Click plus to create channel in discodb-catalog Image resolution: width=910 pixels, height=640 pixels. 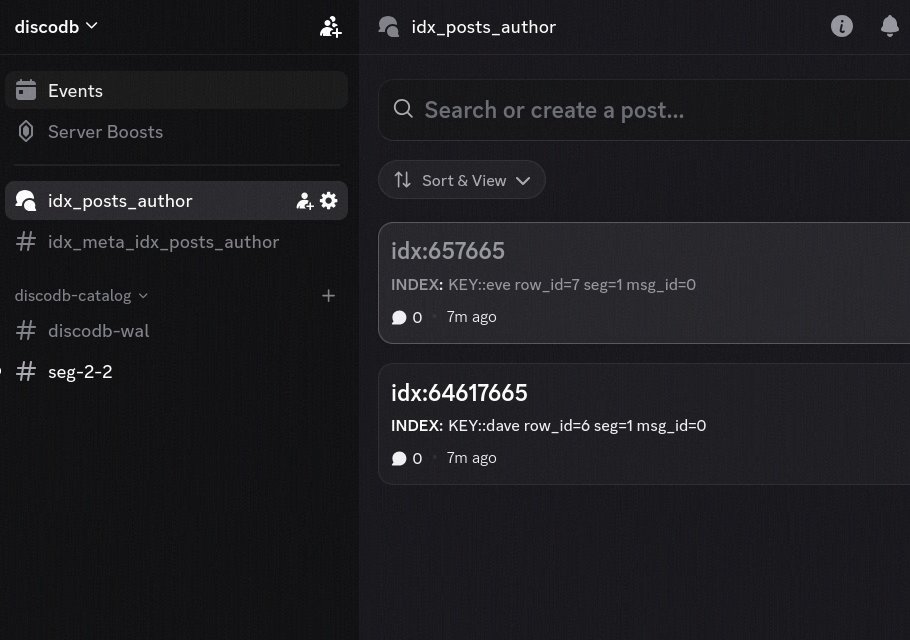pos(328,296)
